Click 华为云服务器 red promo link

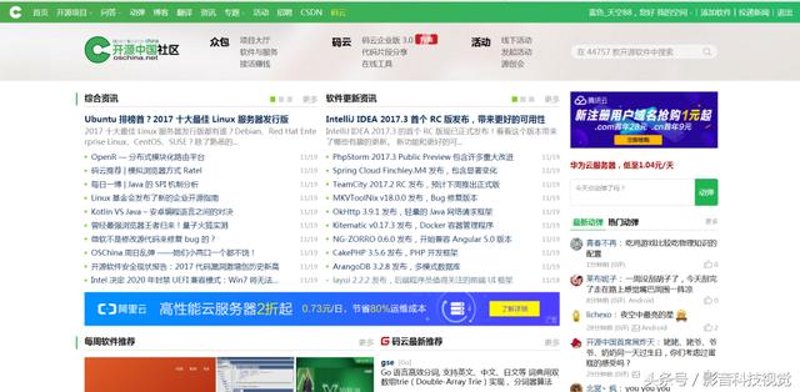pos(621,165)
